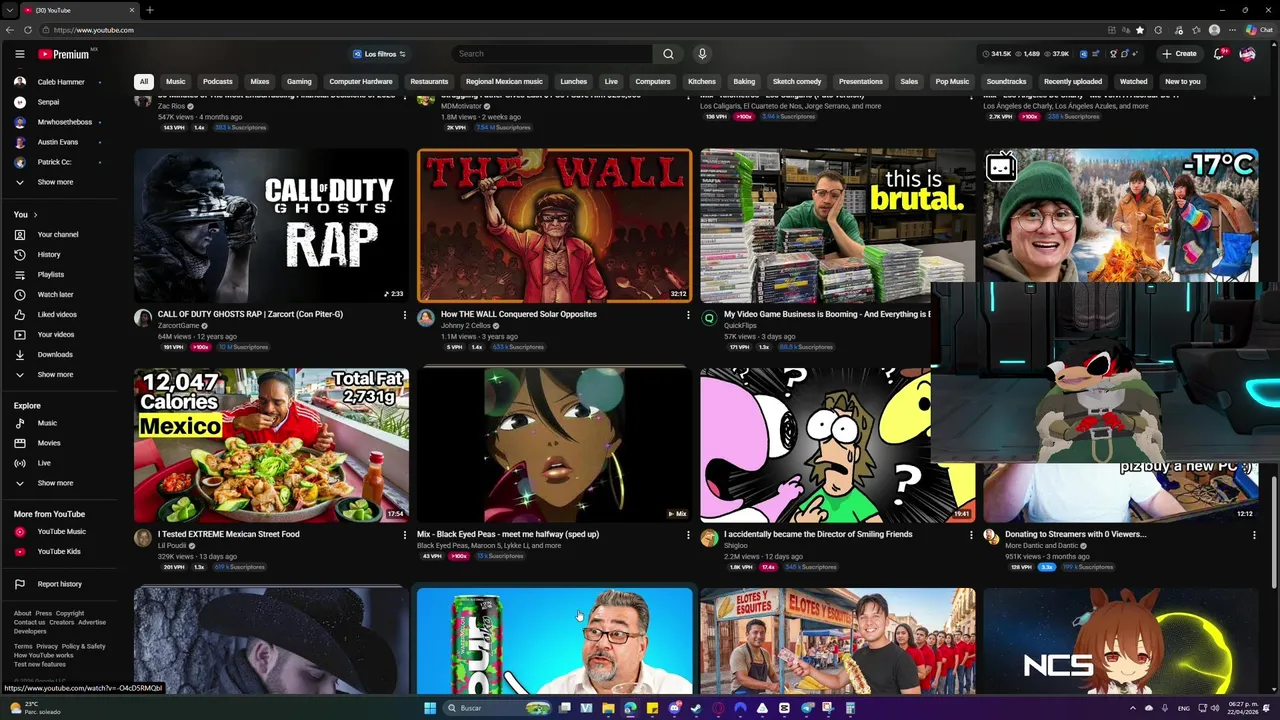The height and width of the screenshot is (720, 1280).
Task: Click the browser refresh button
Action: tap(27, 30)
